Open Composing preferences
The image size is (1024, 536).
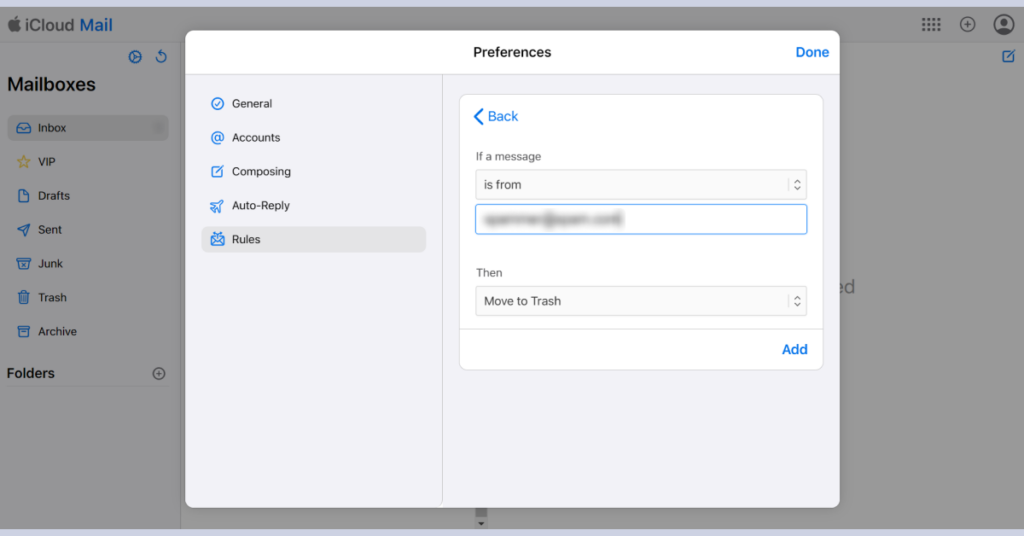tap(261, 172)
